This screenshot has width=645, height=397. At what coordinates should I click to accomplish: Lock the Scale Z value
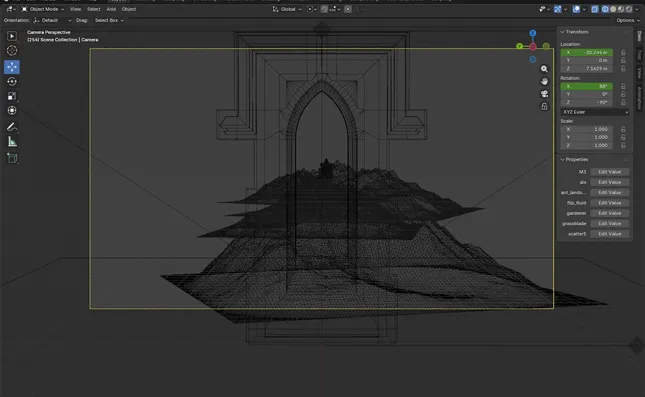(x=623, y=145)
